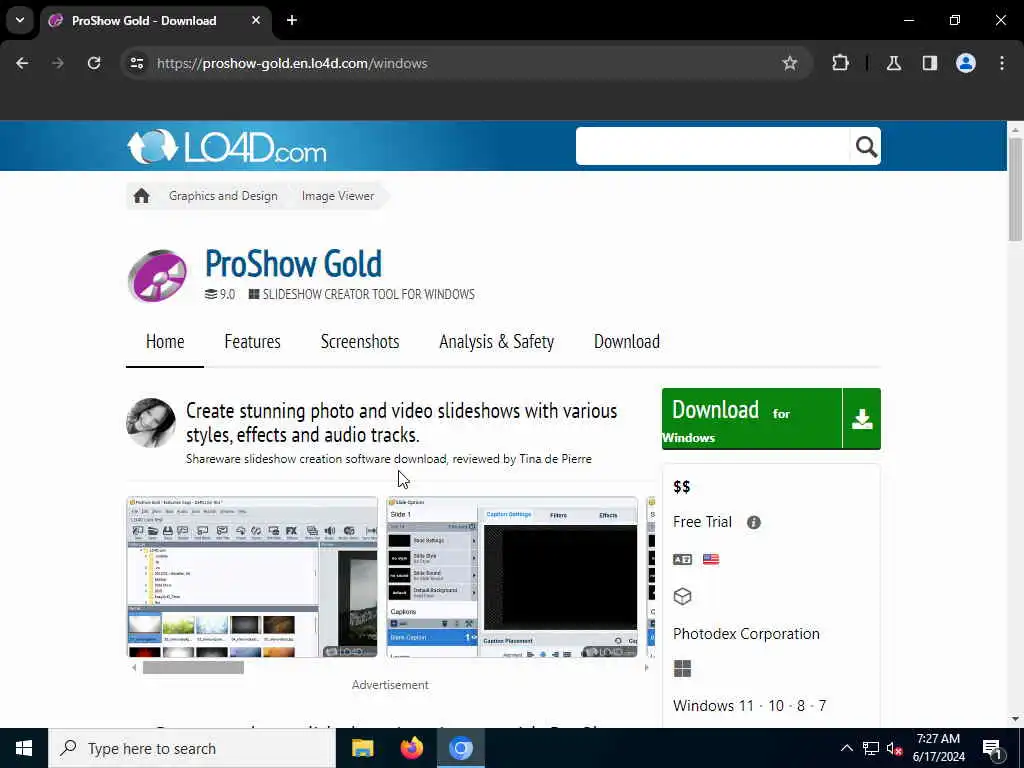This screenshot has width=1024, height=768.
Task: Open the second screenshot thumbnail with Slide Options
Action: click(511, 577)
